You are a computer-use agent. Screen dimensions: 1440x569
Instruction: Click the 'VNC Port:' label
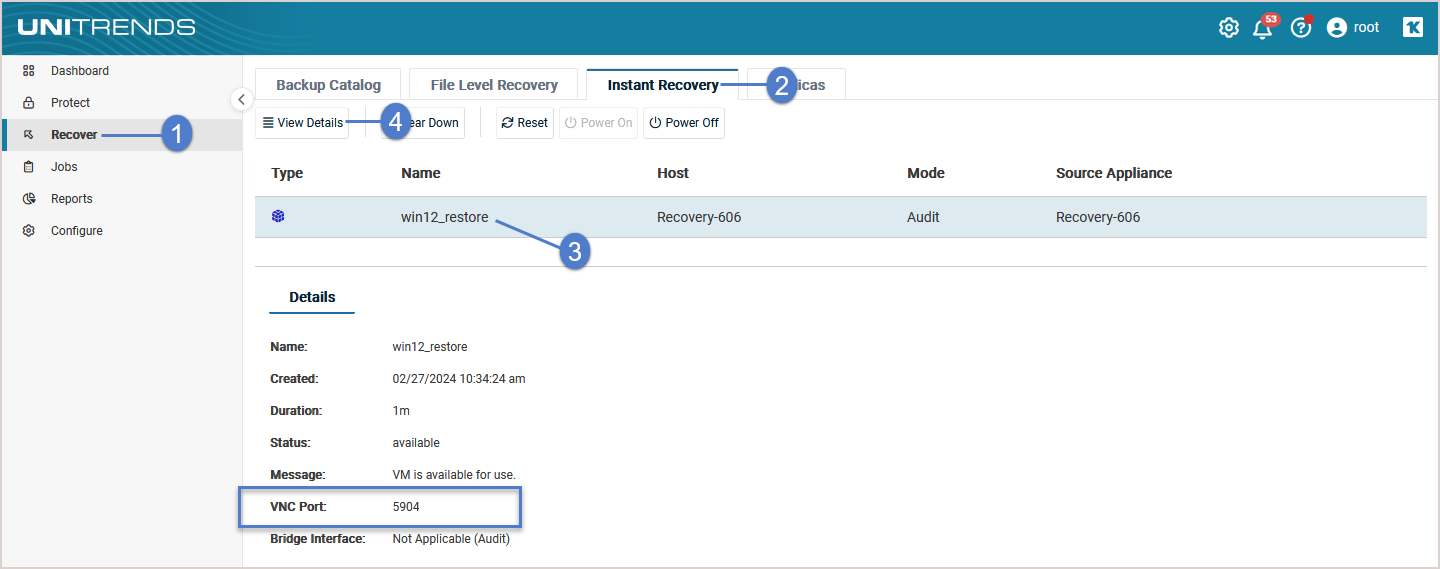pyautogui.click(x=298, y=507)
